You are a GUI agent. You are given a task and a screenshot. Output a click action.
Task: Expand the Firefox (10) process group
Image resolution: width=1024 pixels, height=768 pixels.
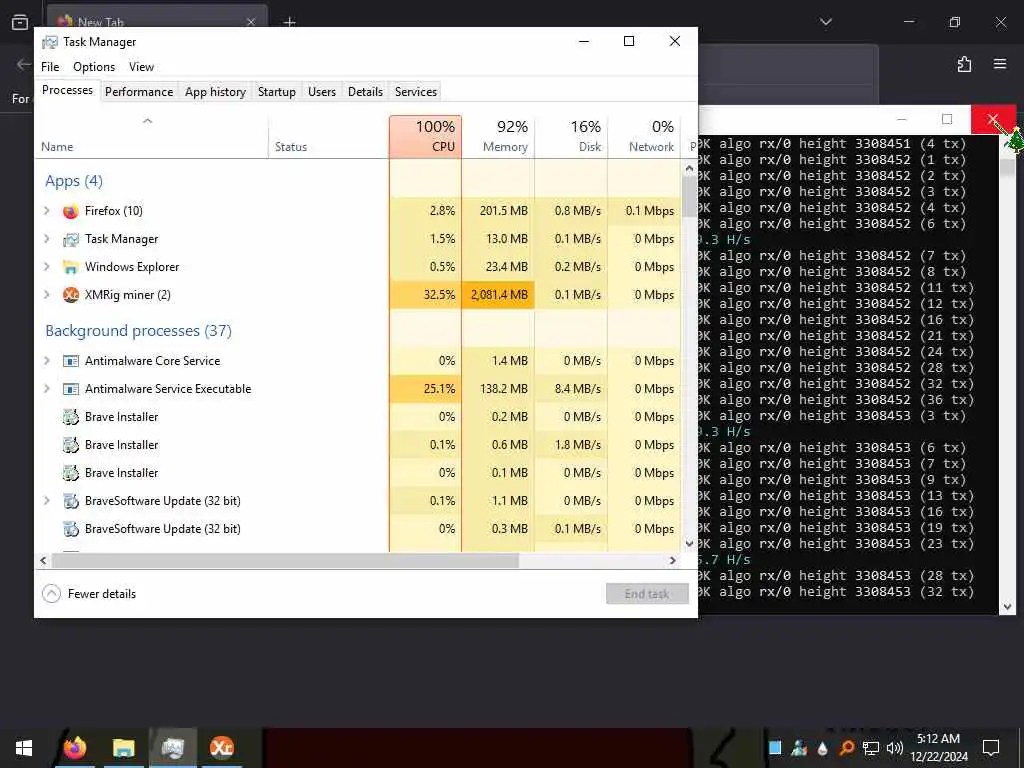pyautogui.click(x=46, y=211)
